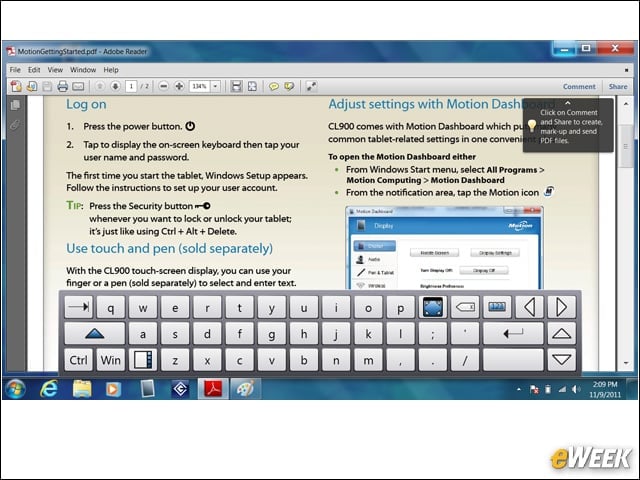Viewport: 640px width, 480px height.
Task: Click the scrolling-mode page fit icon
Action: coord(236,86)
